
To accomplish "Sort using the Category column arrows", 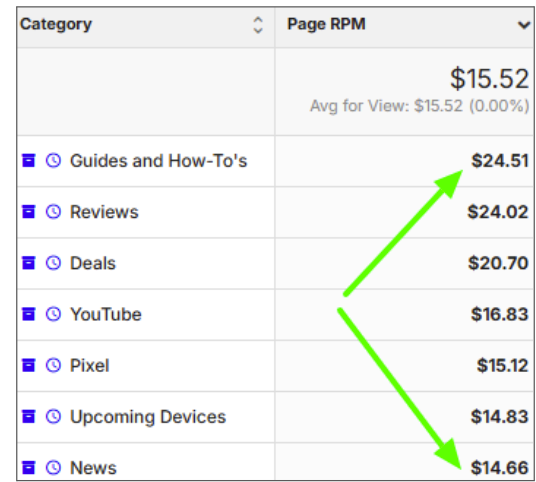I will pyautogui.click(x=258, y=25).
